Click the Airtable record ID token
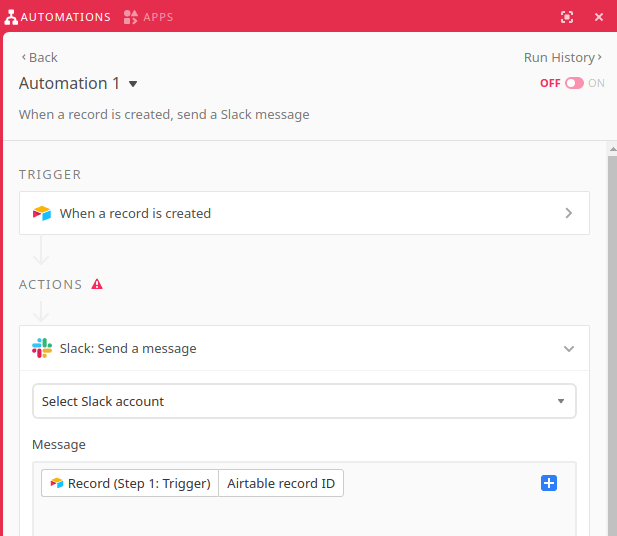This screenshot has width=617, height=536. click(281, 483)
